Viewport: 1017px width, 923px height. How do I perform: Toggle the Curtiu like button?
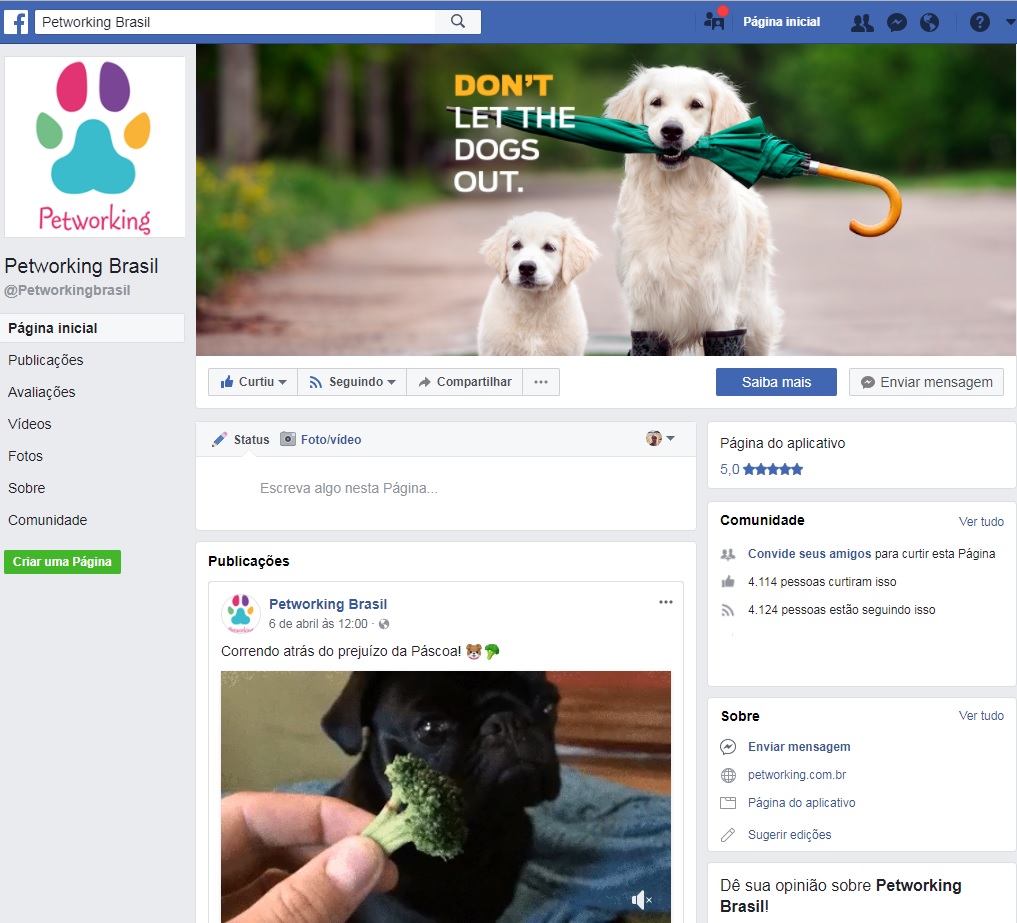(253, 382)
